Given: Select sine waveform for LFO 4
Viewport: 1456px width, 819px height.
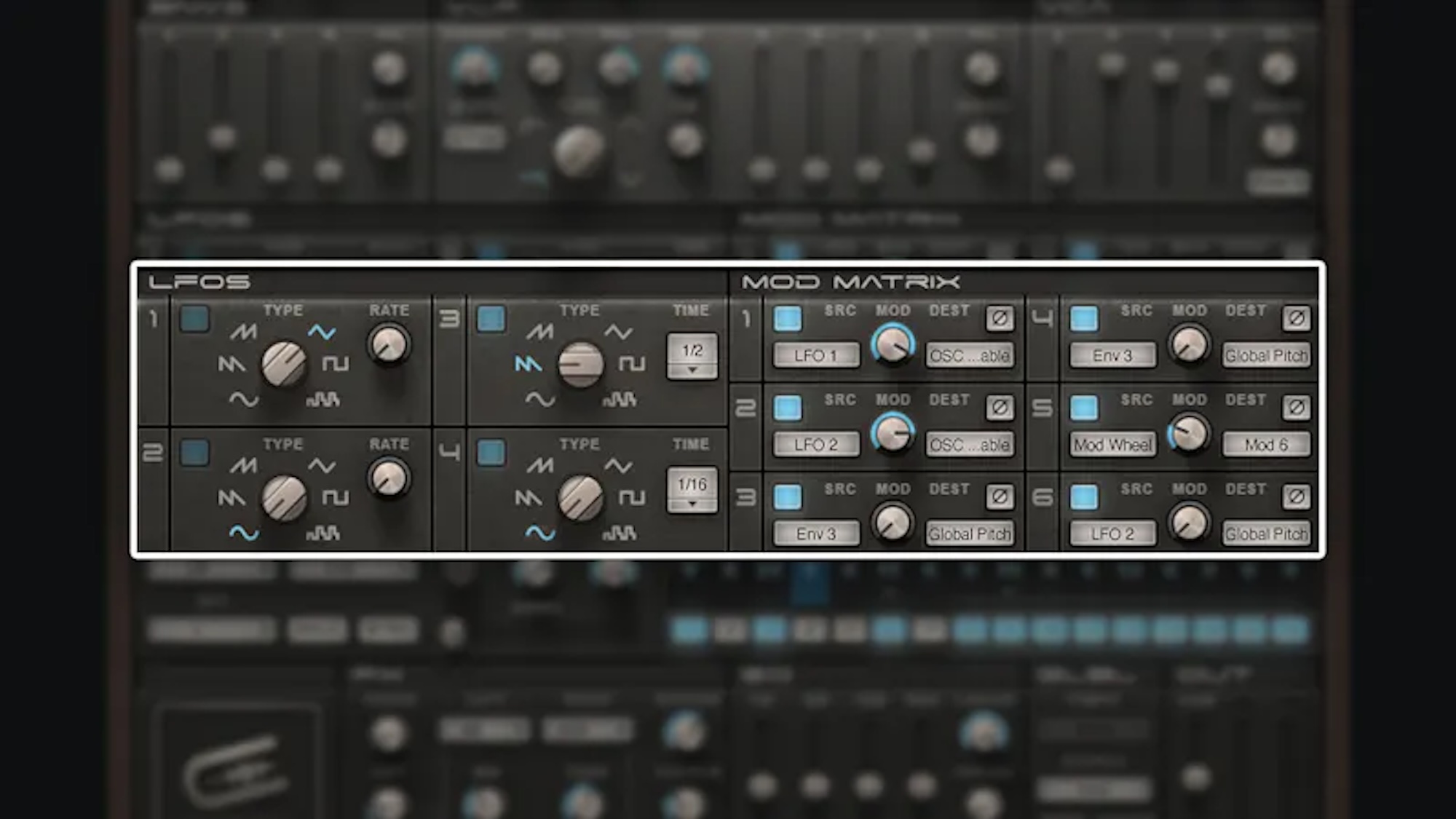Looking at the screenshot, I should [540, 533].
